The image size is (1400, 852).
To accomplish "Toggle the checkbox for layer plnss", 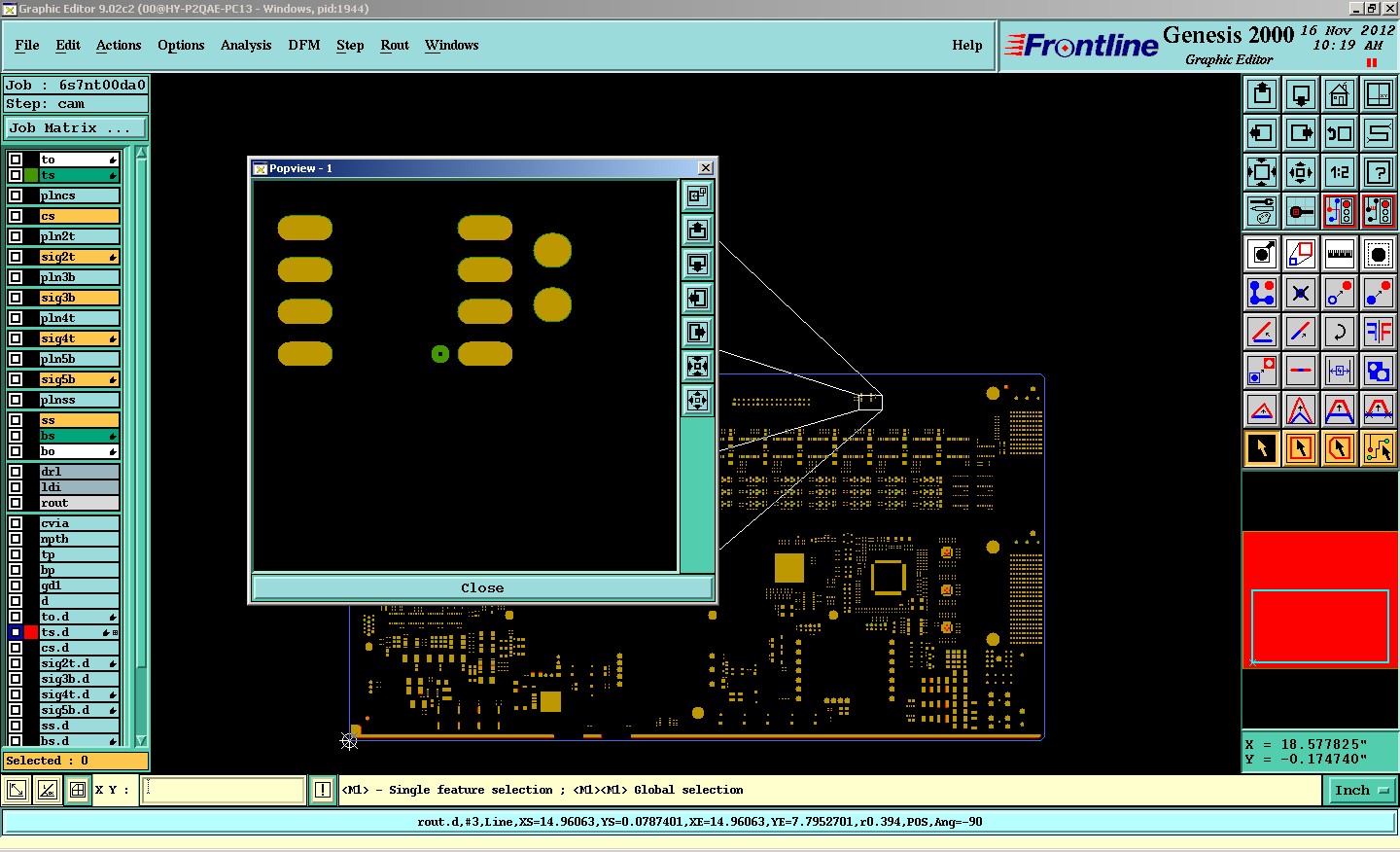I will coord(16,400).
